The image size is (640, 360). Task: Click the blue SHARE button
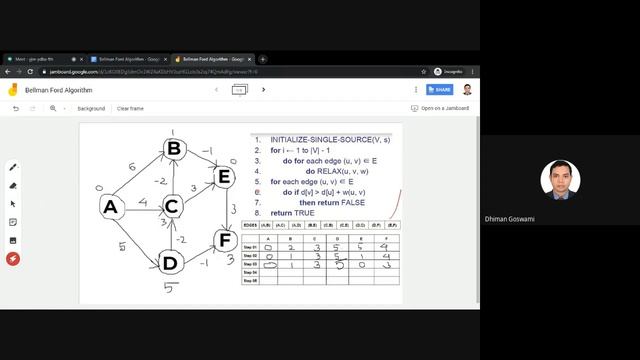coord(440,90)
